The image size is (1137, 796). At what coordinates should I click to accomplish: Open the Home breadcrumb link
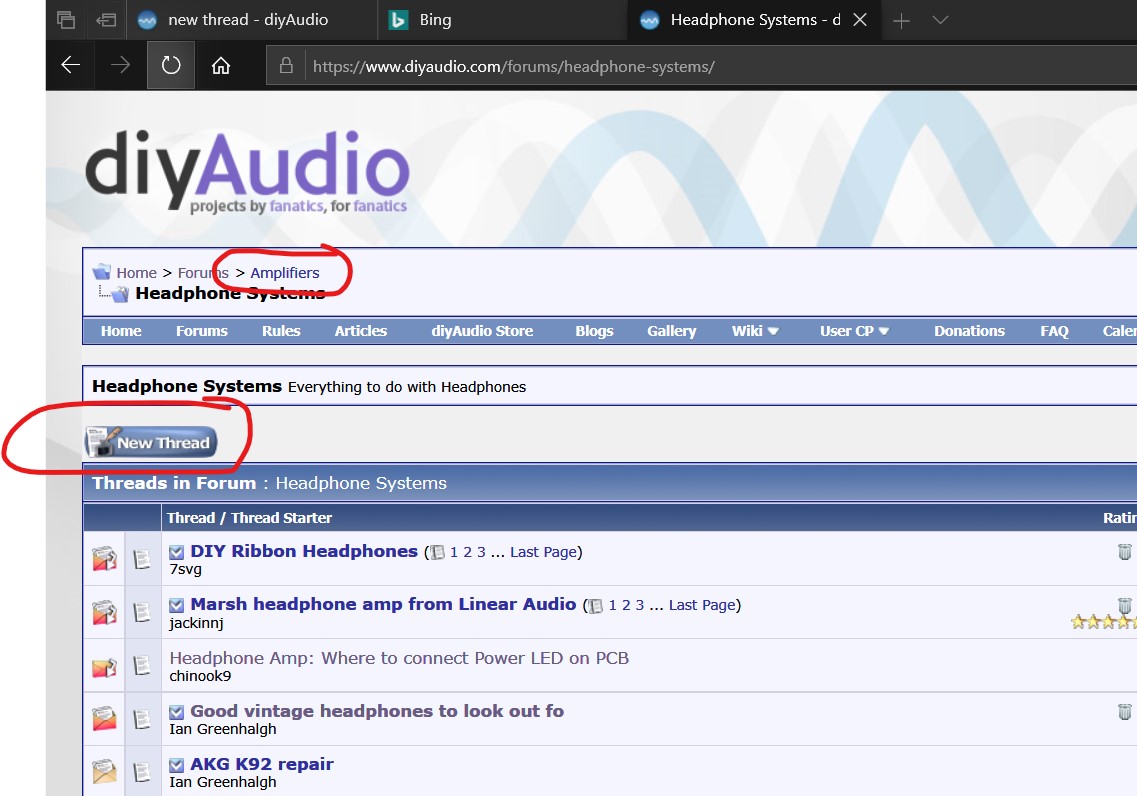(x=136, y=273)
